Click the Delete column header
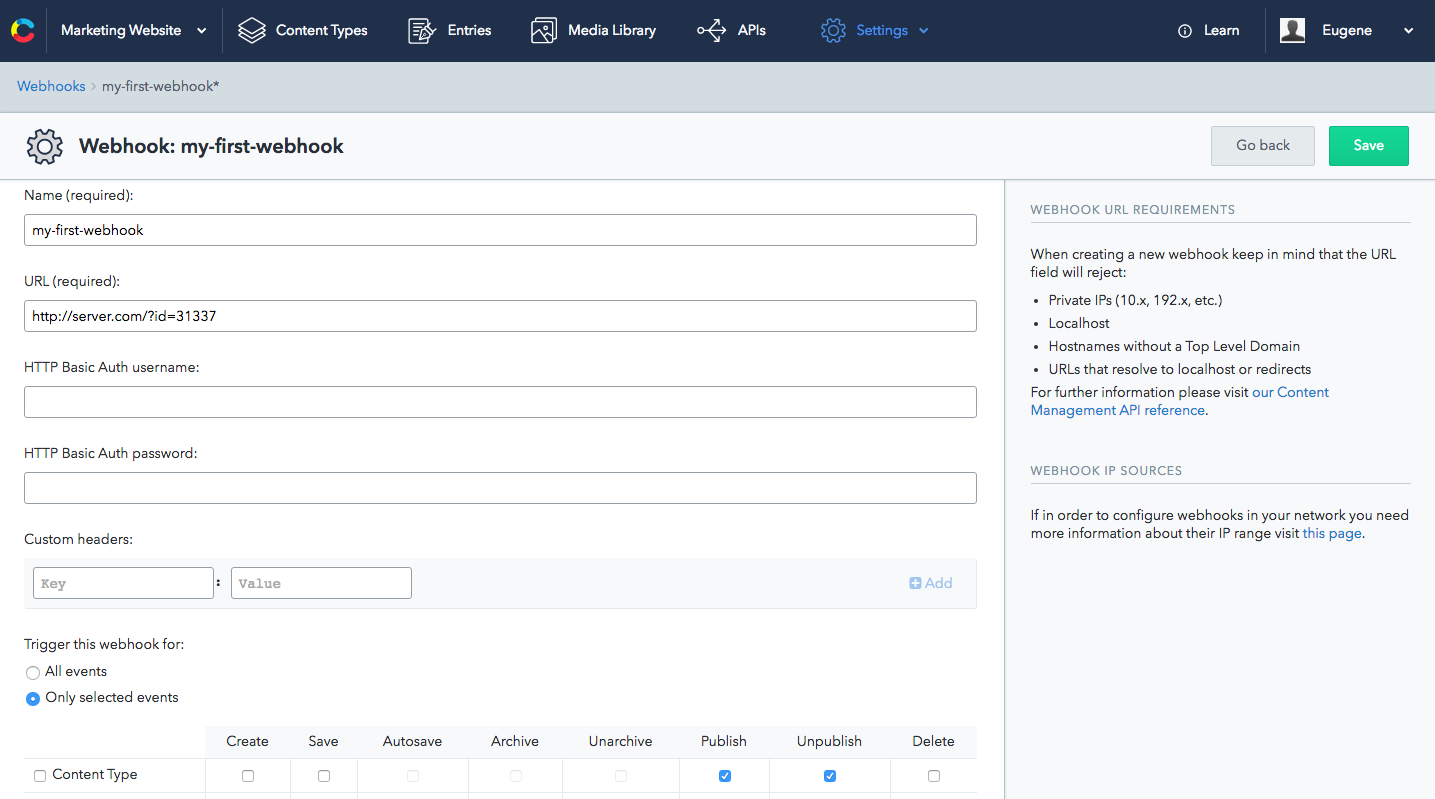 (x=933, y=741)
